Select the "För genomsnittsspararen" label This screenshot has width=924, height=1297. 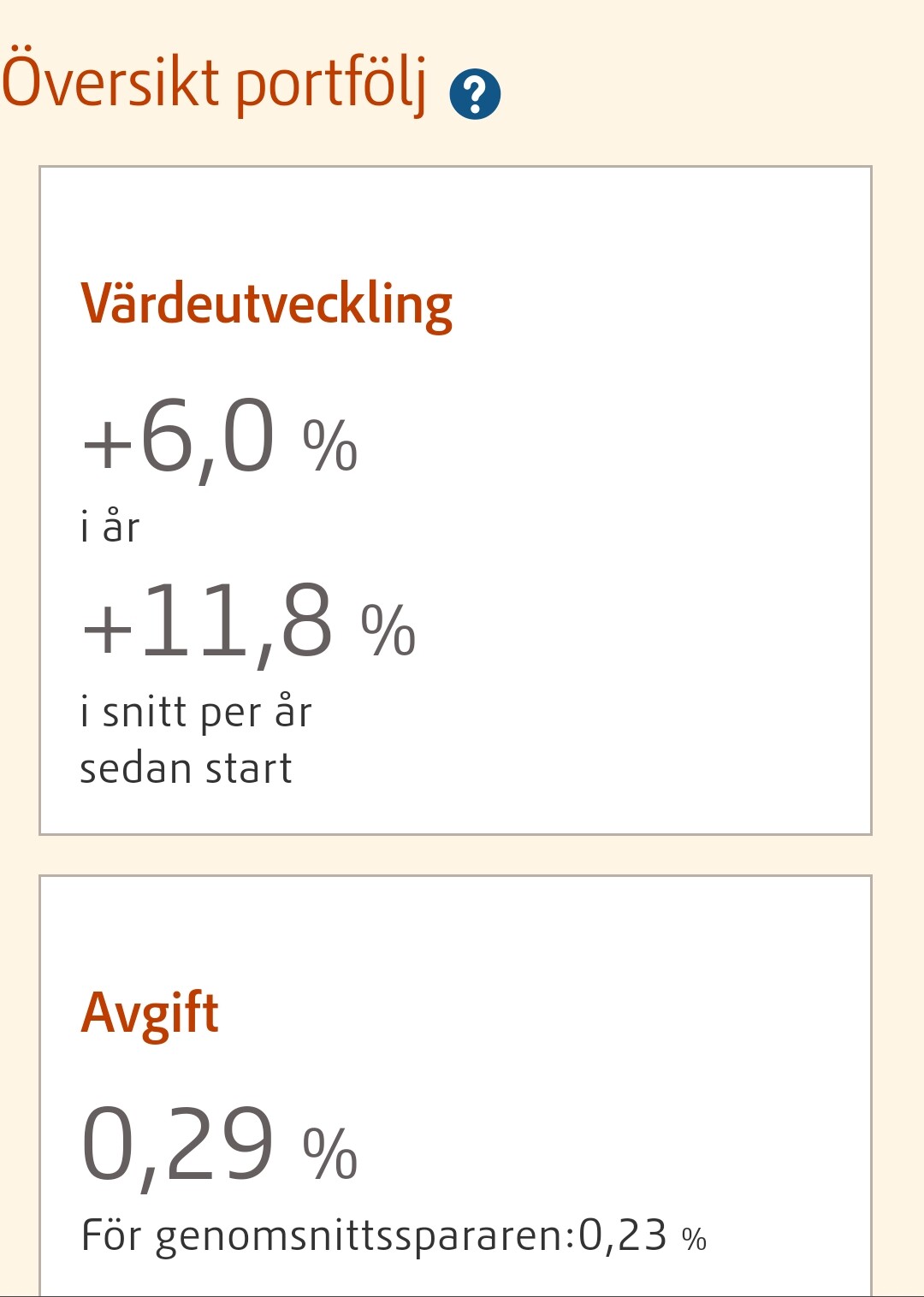tap(323, 1237)
